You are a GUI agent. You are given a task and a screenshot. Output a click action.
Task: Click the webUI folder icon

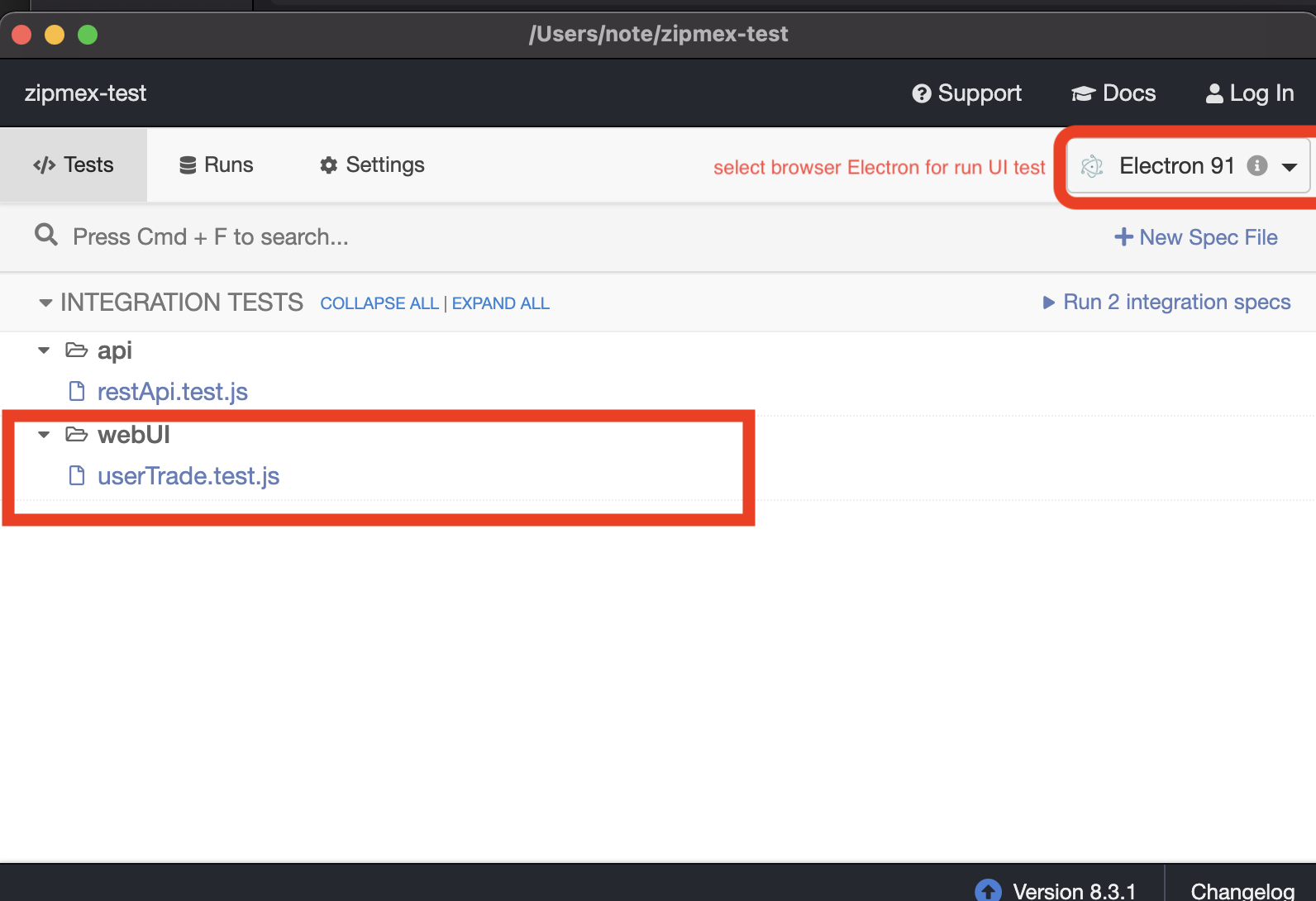[x=77, y=434]
